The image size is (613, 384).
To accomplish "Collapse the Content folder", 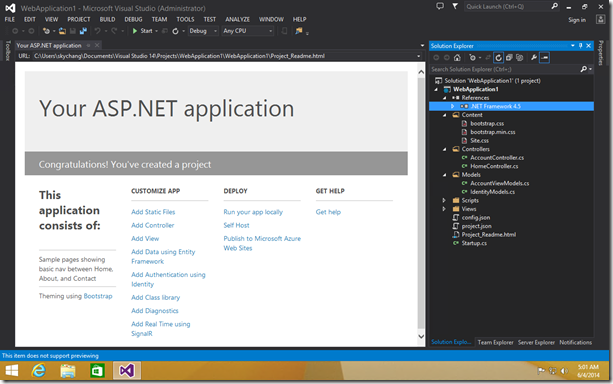I will [x=445, y=115].
